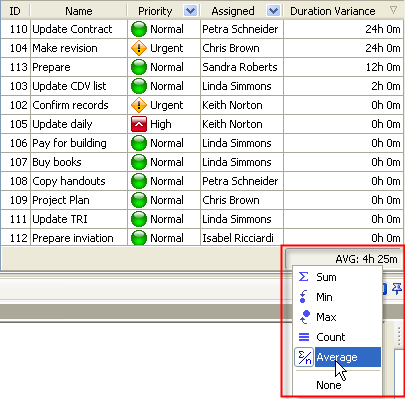Open the Assigned column filter dropdown
This screenshot has width=405, height=399.
click(x=273, y=11)
